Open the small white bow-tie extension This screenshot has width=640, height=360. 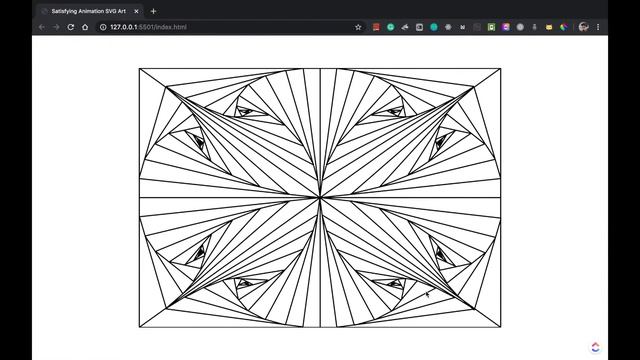(462, 27)
